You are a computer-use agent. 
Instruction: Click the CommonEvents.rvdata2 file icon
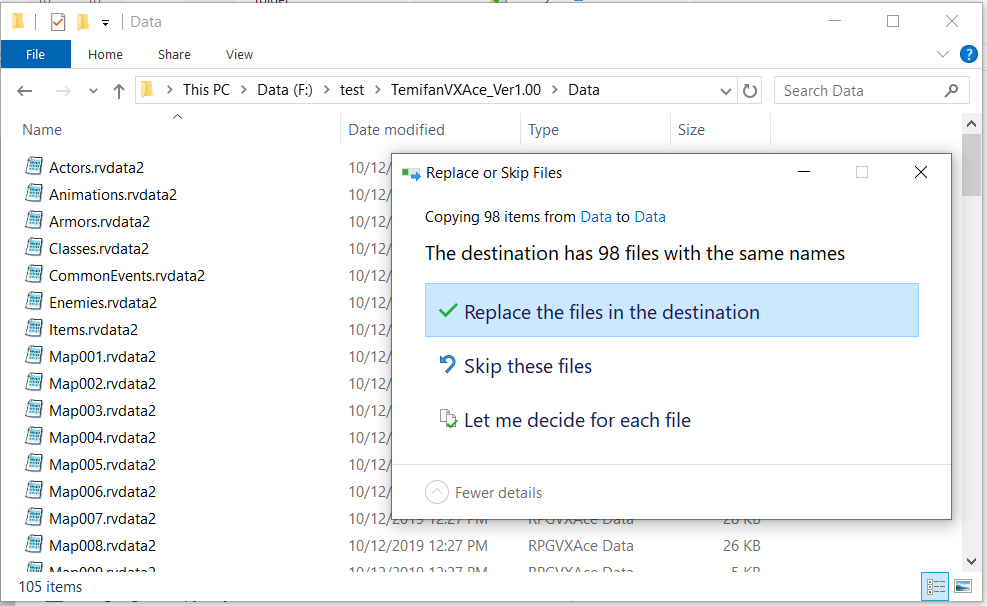tap(34, 274)
